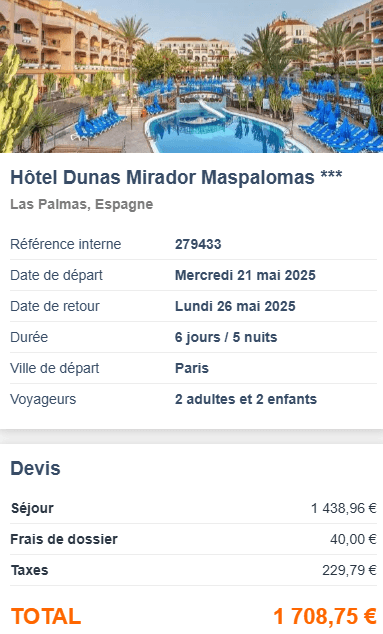383x634 pixels.
Task: Select the Durée label
Action: point(29,337)
